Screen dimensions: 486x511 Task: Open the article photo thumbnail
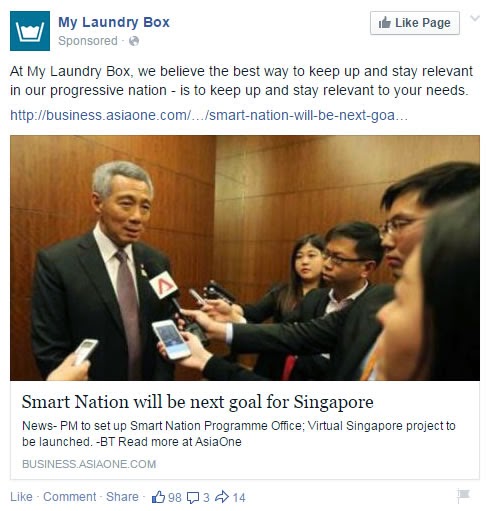(x=245, y=258)
